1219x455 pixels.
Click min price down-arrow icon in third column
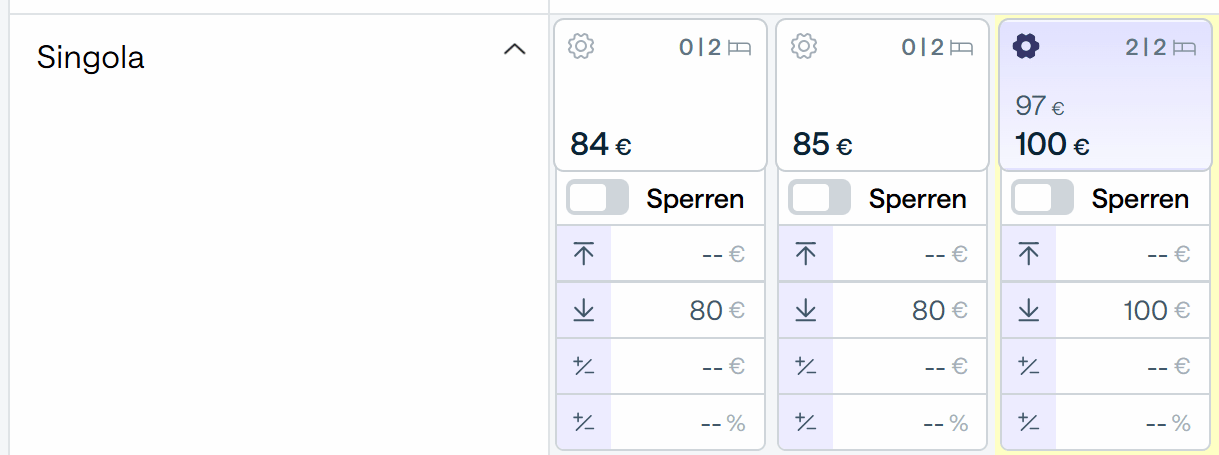point(1029,311)
